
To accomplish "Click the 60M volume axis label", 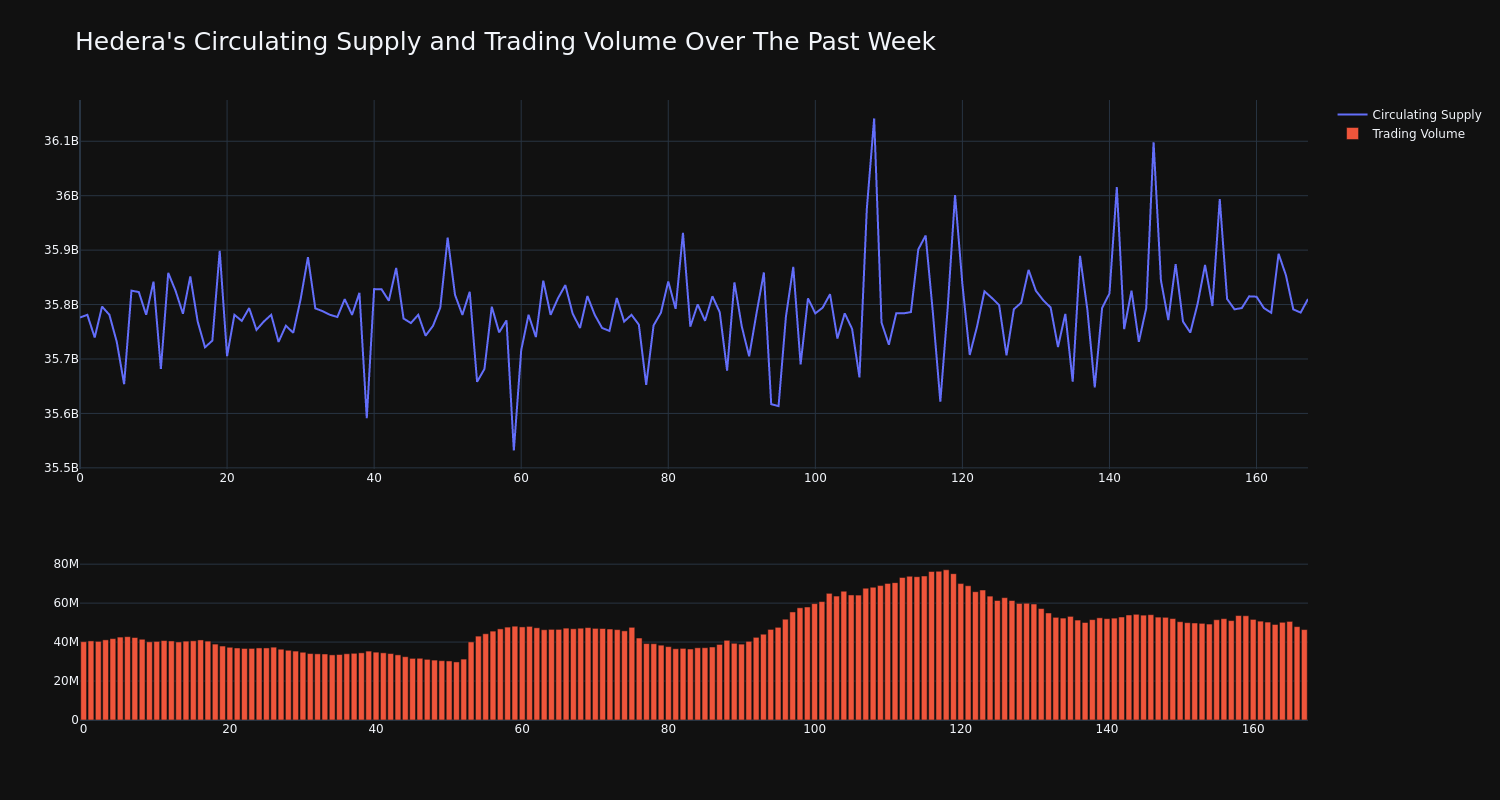I will coord(66,603).
